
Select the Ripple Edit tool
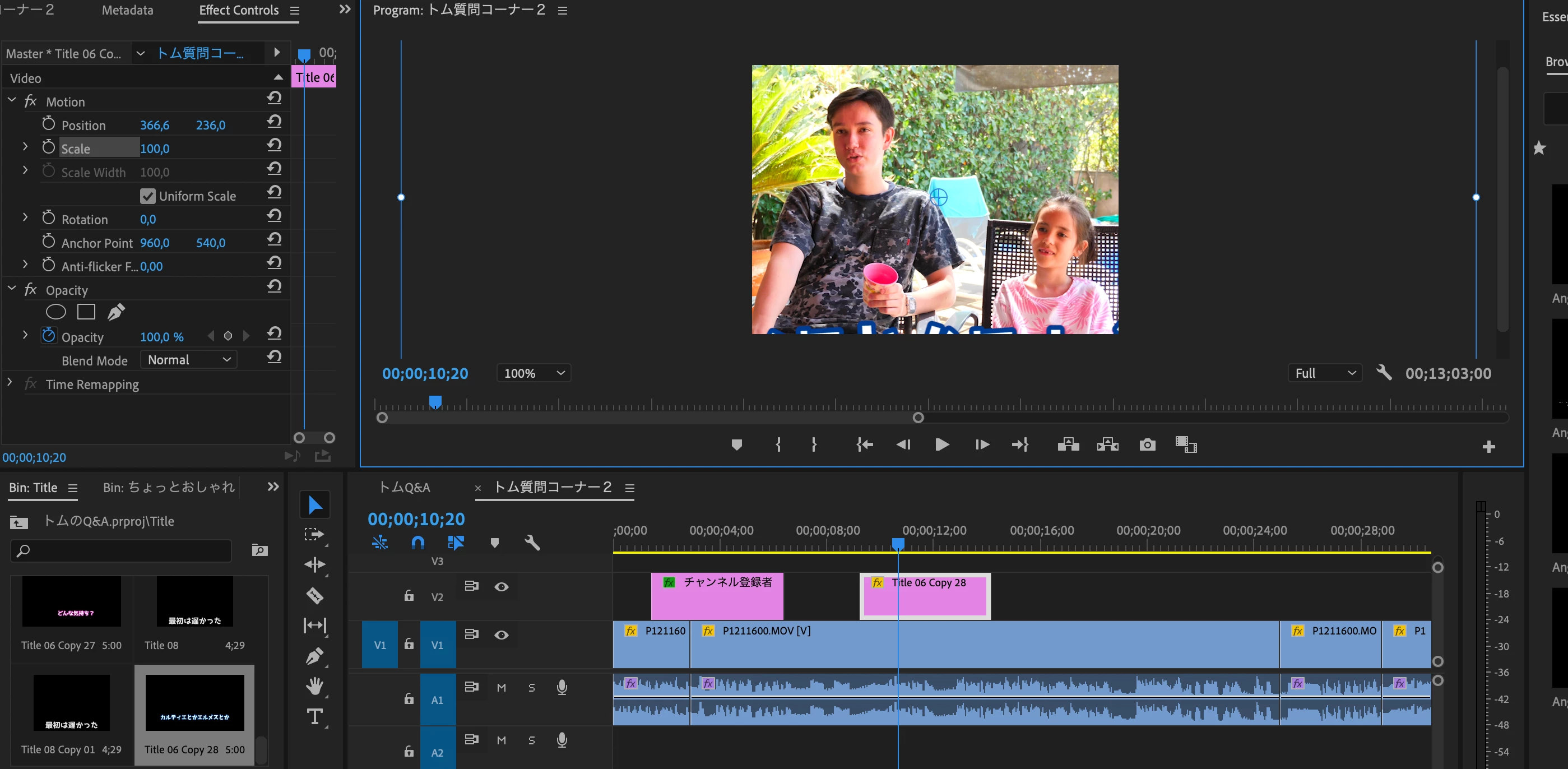[x=315, y=564]
